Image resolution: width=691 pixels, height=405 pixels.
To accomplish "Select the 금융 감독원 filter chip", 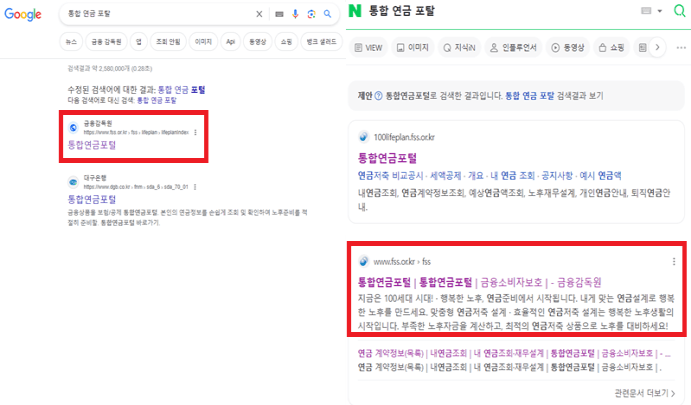I will (x=106, y=42).
